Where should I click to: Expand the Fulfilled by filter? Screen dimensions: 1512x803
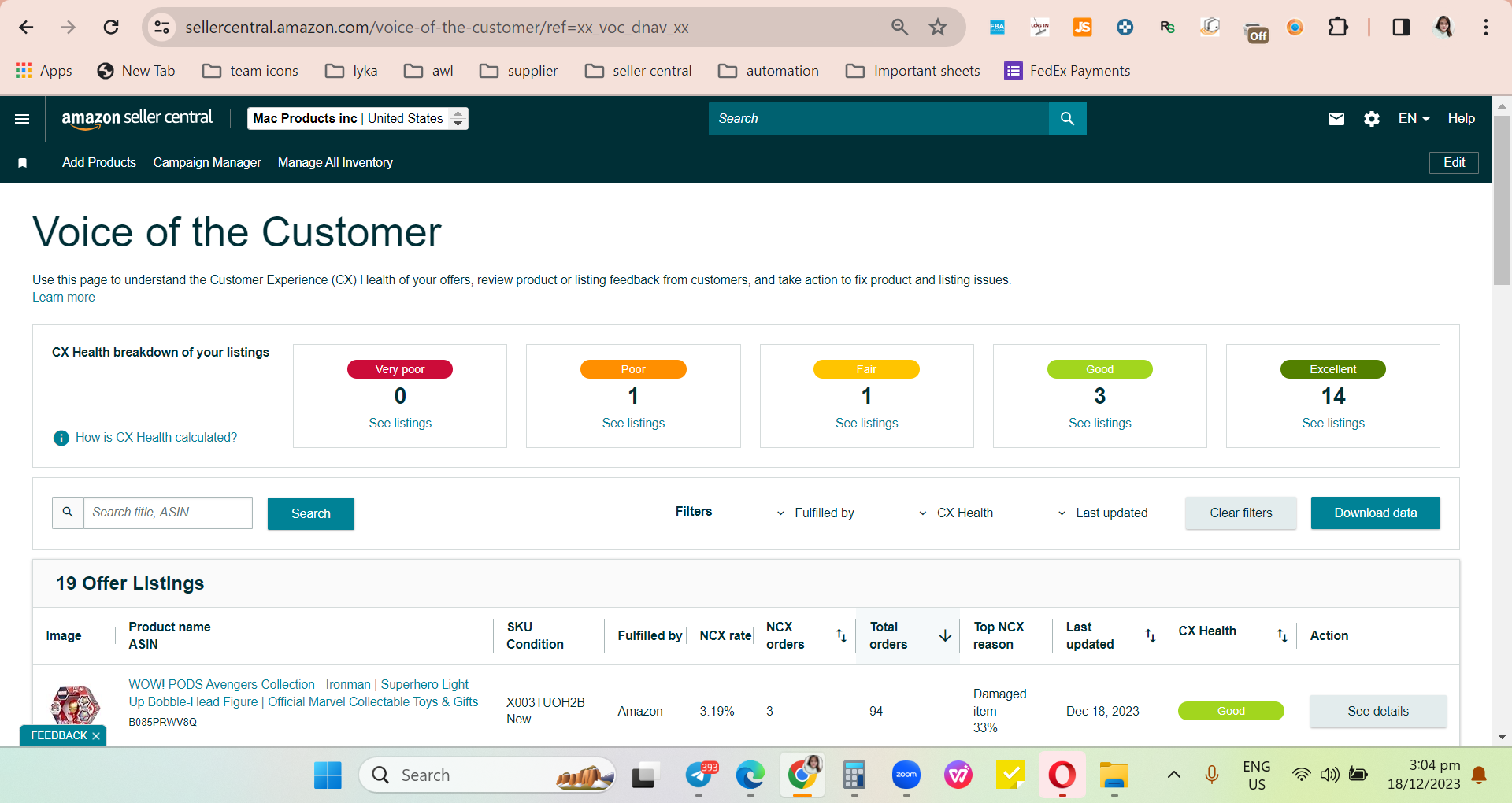point(815,513)
